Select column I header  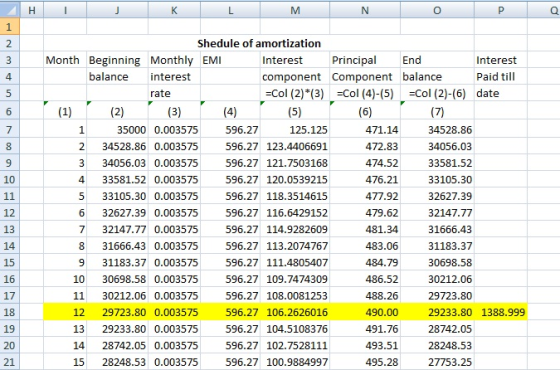[65, 10]
